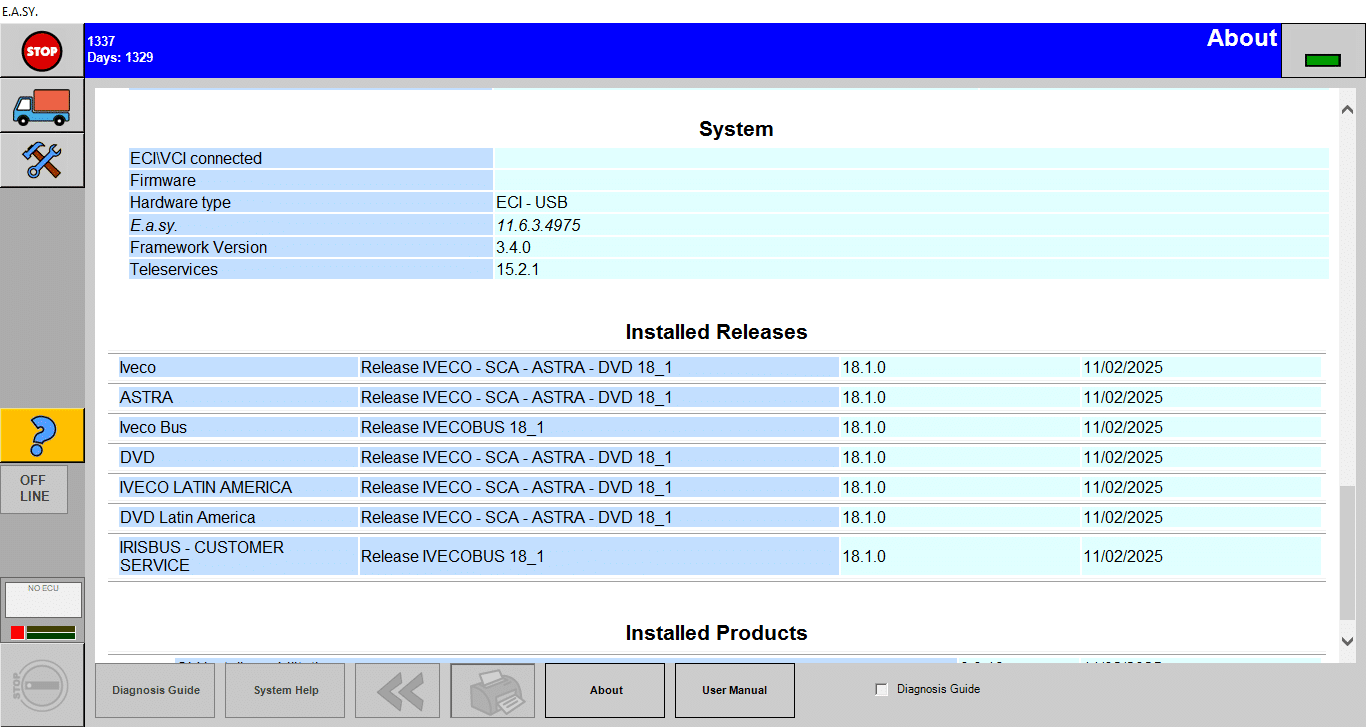The height and width of the screenshot is (727, 1366).
Task: Click the scrollbar down arrow
Action: (x=1348, y=641)
